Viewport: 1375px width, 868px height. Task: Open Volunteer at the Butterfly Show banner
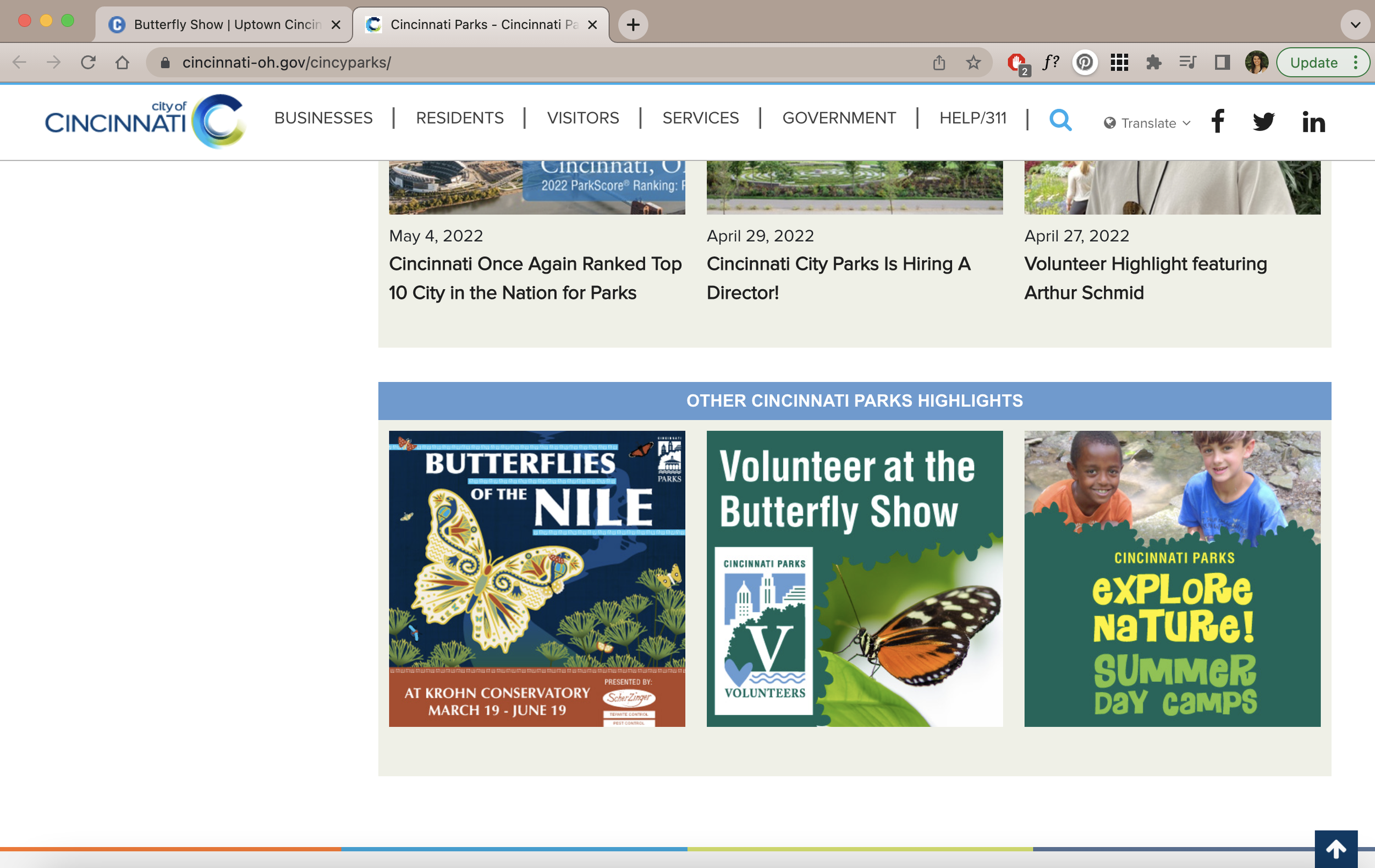(854, 579)
